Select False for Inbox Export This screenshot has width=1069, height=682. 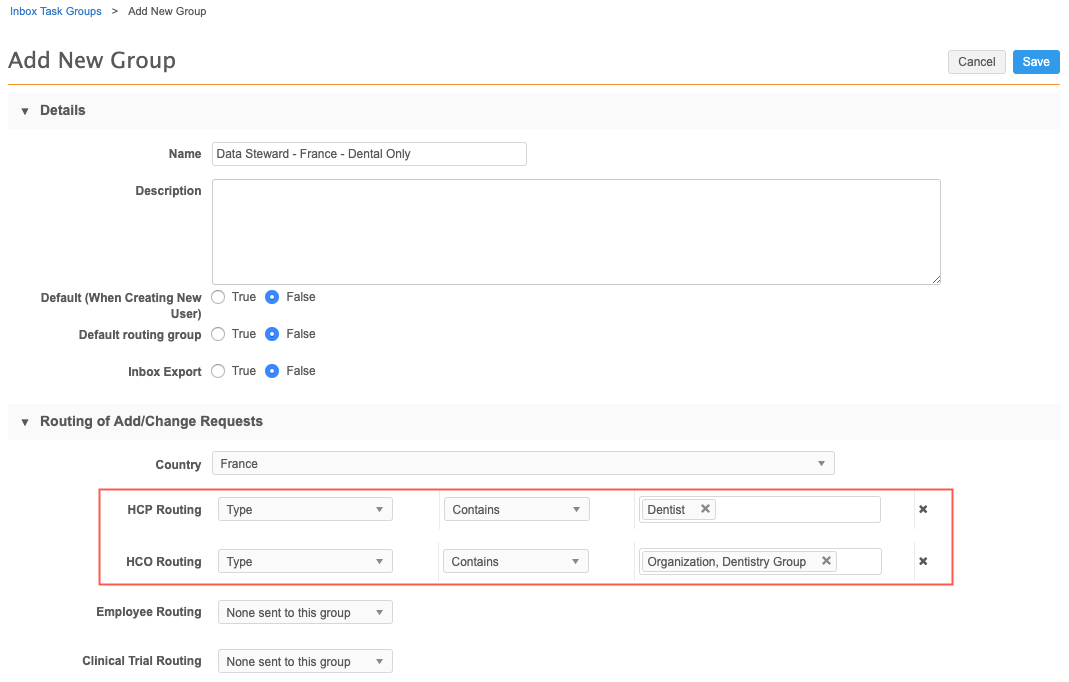(272, 371)
